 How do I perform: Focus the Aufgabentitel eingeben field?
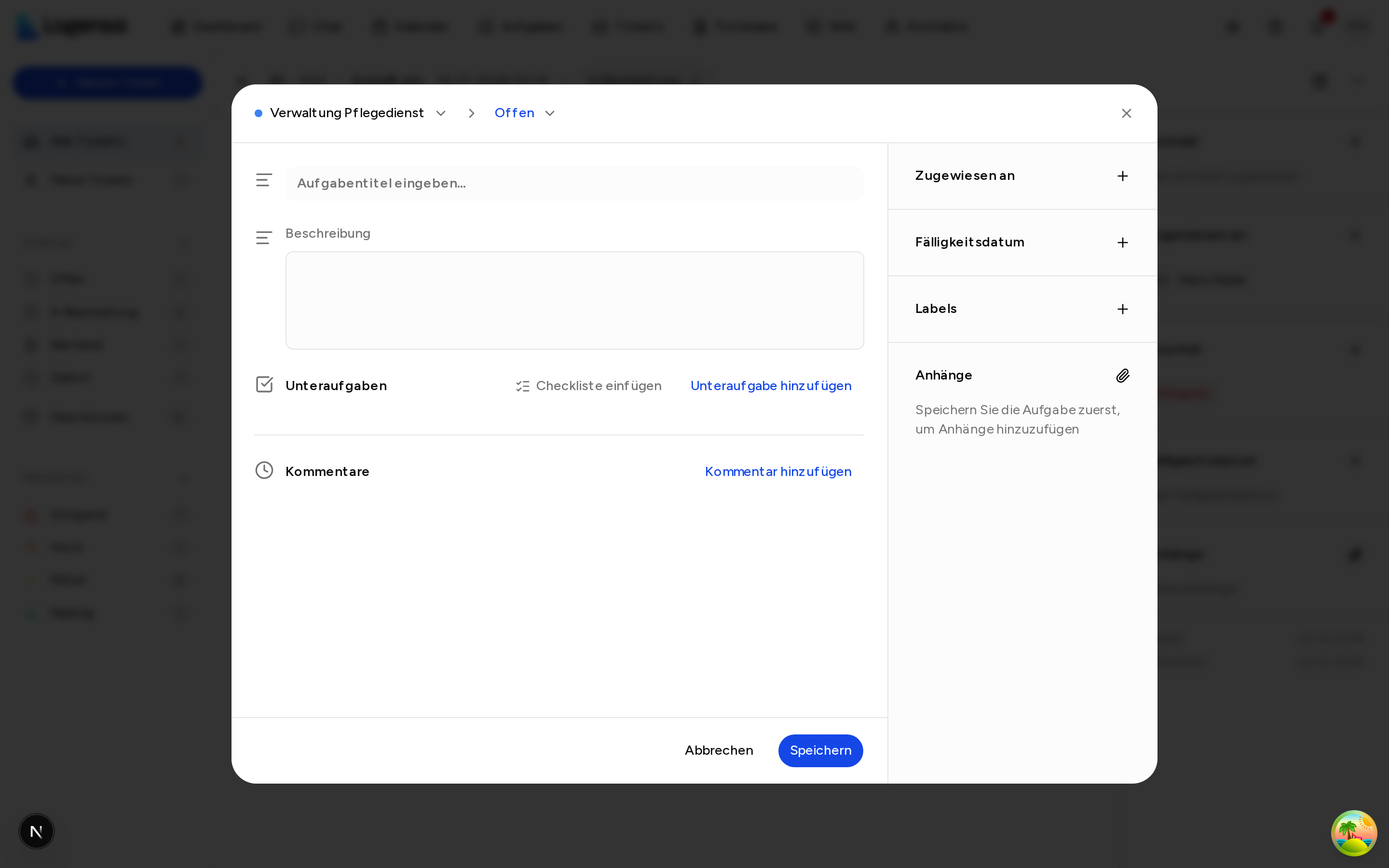pyautogui.click(x=574, y=183)
